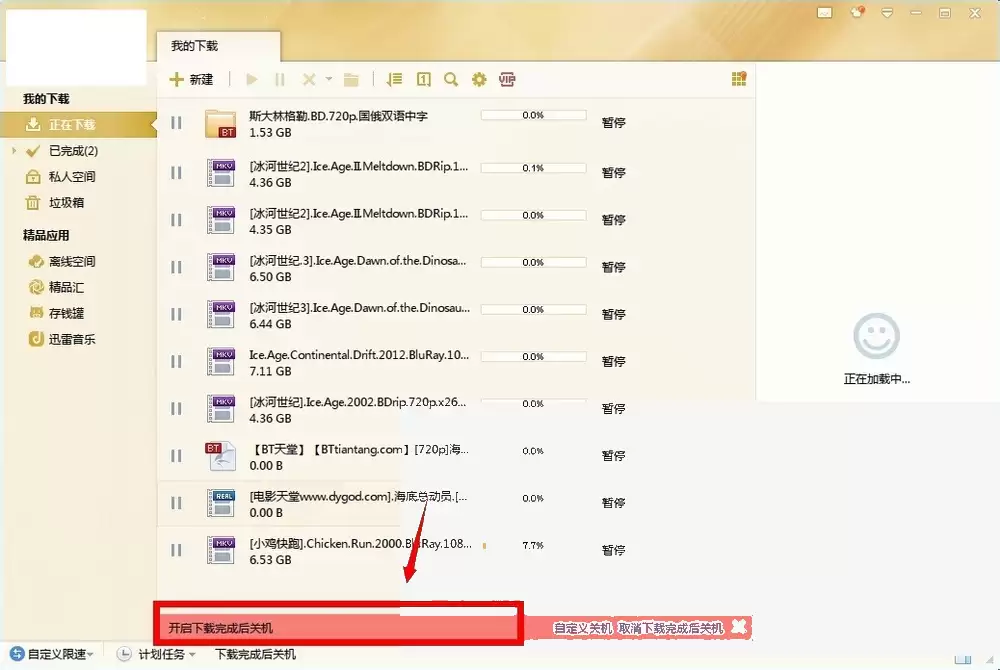Open settings gear icon
This screenshot has height=670, width=1000.
pyautogui.click(x=479, y=80)
